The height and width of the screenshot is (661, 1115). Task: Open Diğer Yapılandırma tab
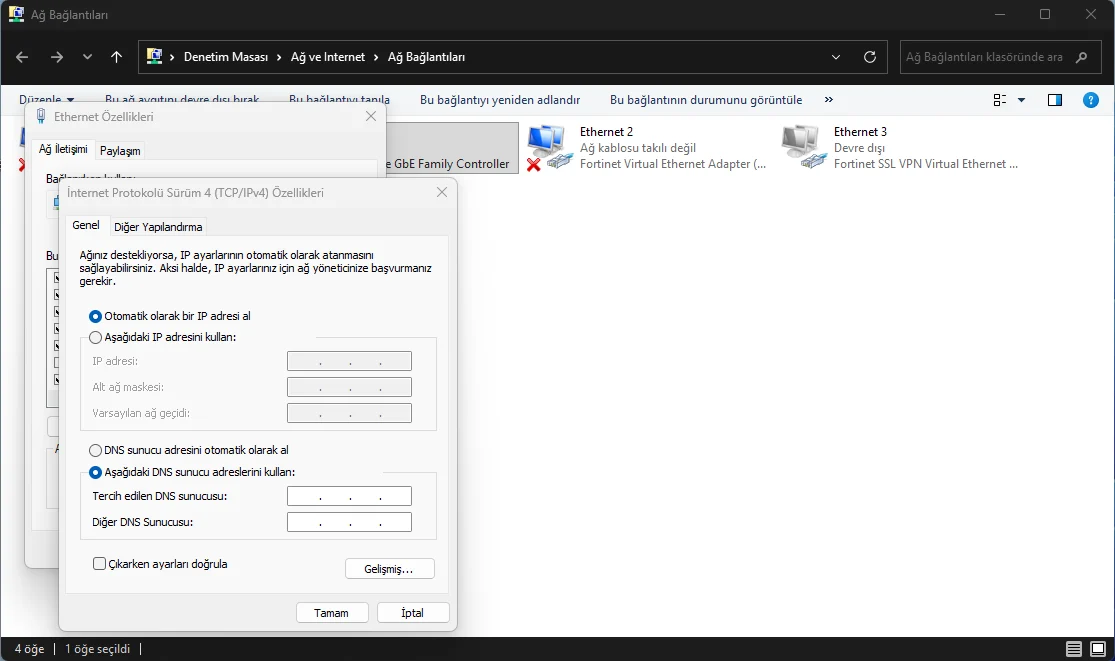[158, 227]
